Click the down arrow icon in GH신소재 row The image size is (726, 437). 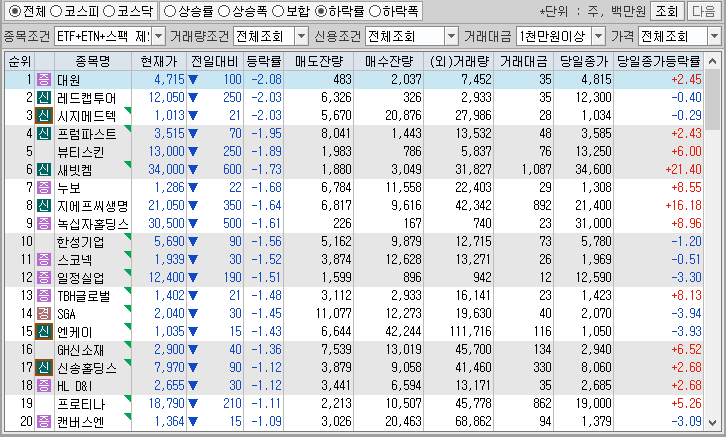193,350
